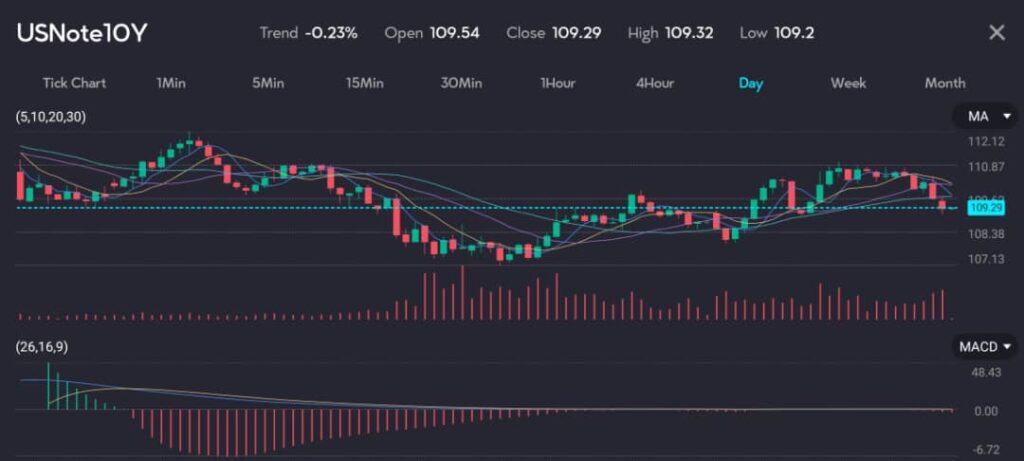Show the Month chart view
Viewport: 1024px width, 461px height.
click(x=944, y=83)
